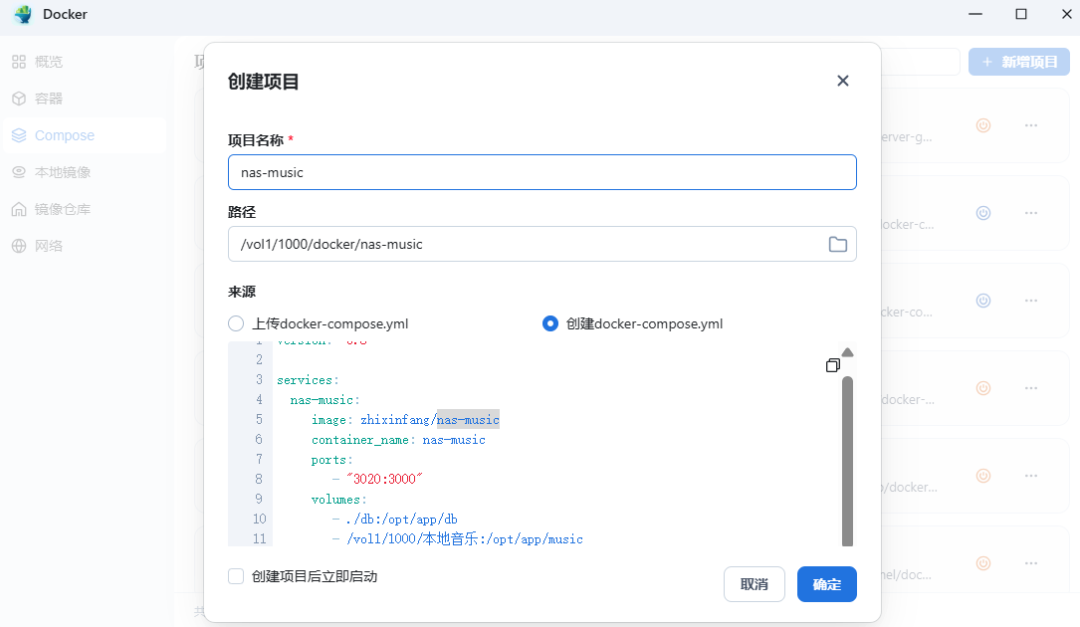Click the Docker whale app icon

[x=22, y=14]
